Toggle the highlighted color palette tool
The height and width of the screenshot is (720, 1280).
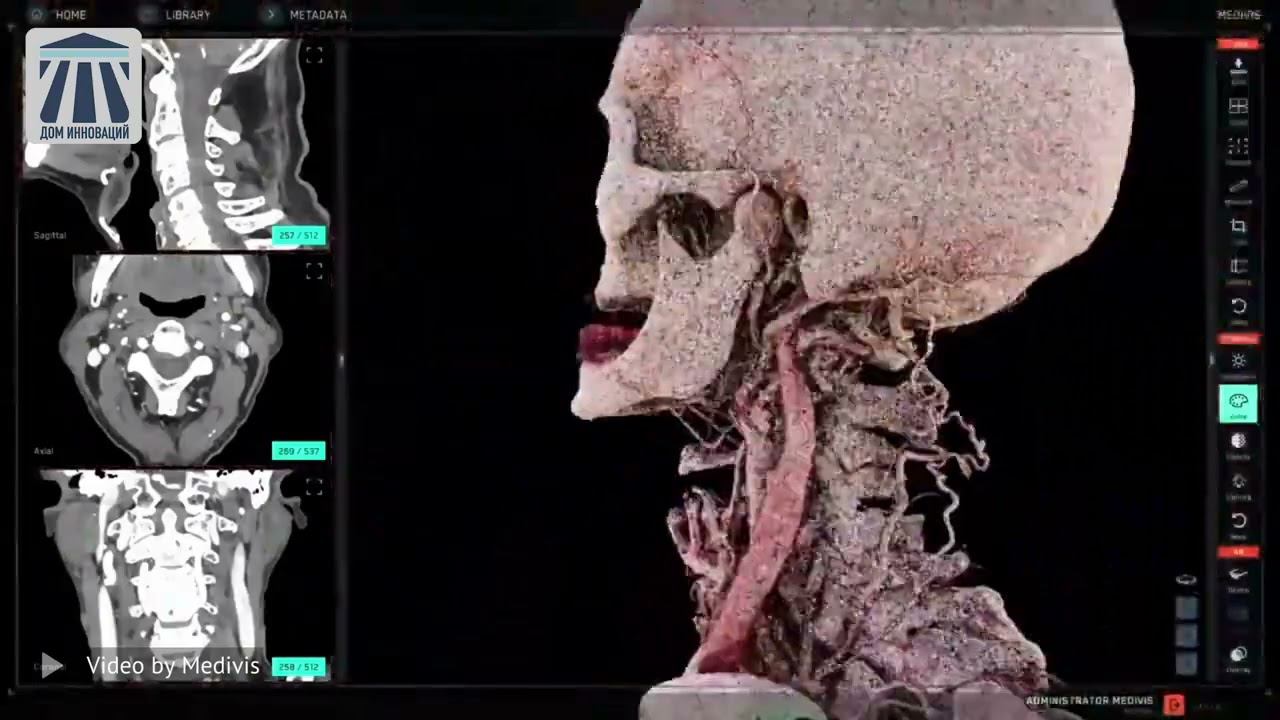[1238, 403]
